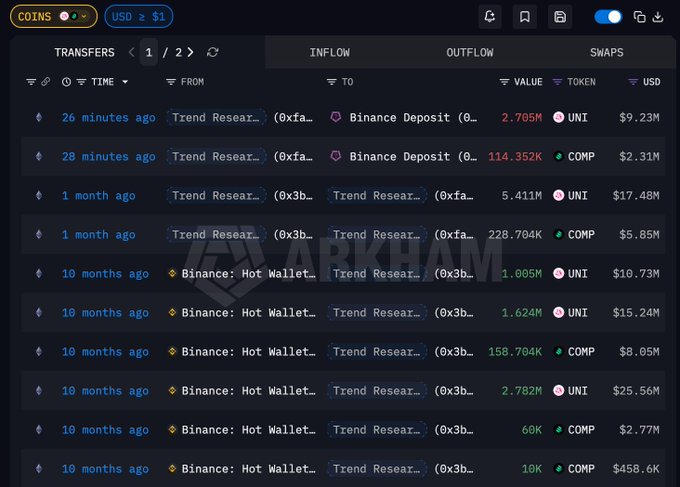Switch to the SWAPS tab
Screen dimensions: 680x487
click(607, 52)
